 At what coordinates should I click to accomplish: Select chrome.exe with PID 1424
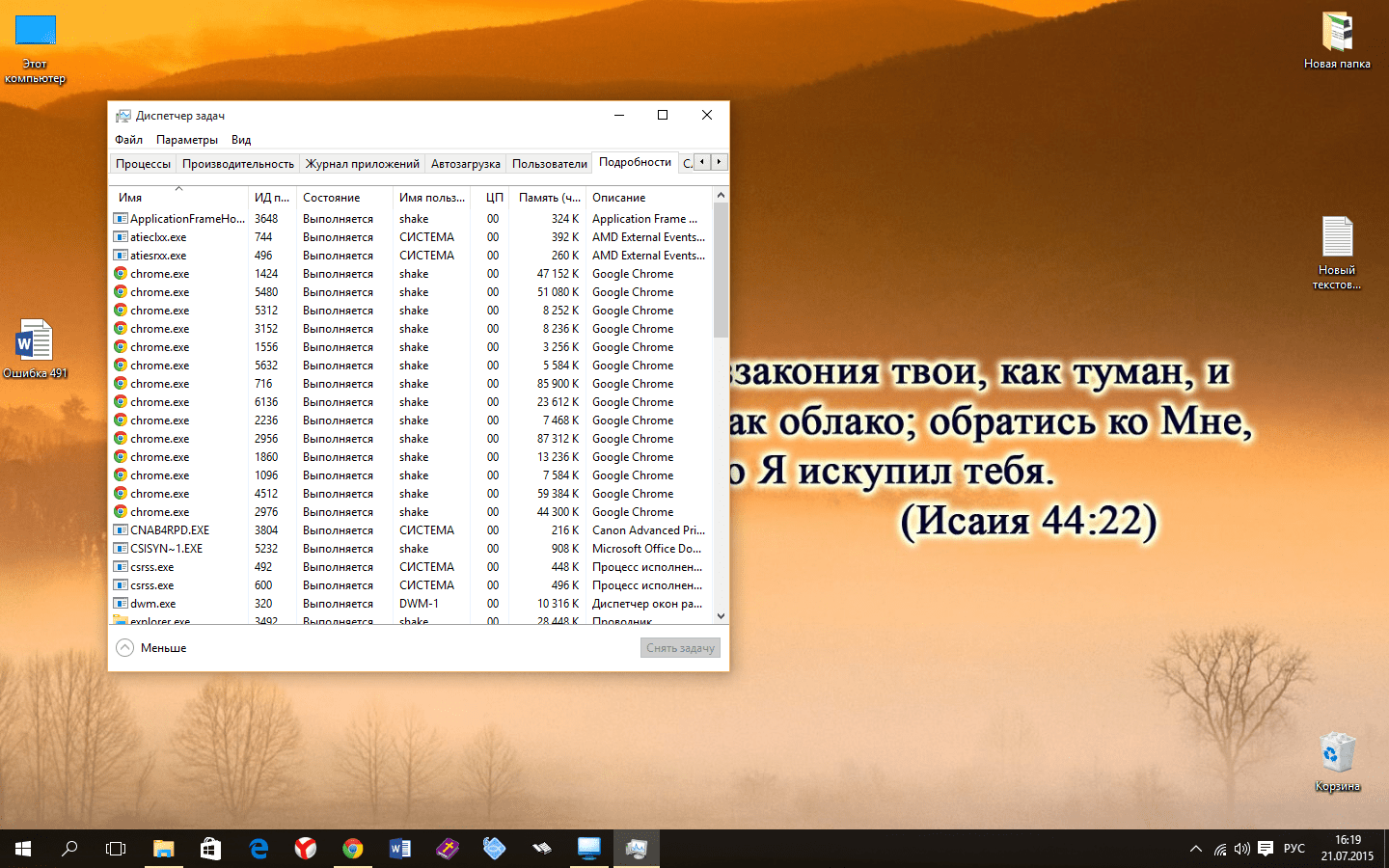412,274
